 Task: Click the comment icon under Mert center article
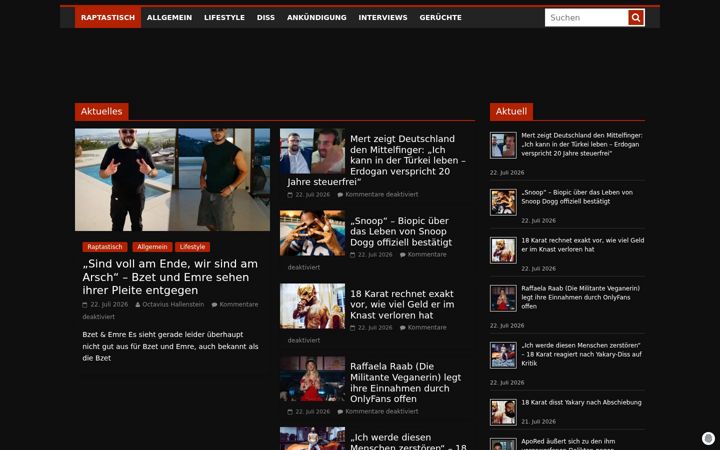340,195
